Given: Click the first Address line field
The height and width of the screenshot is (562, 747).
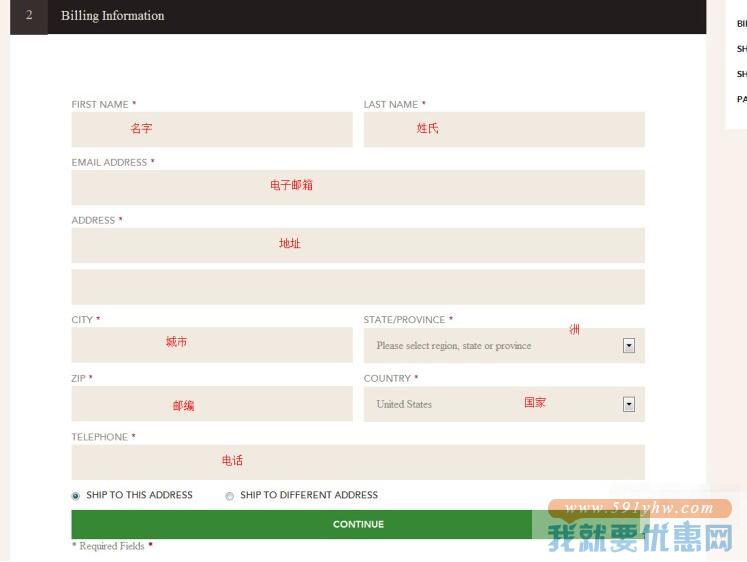Looking at the screenshot, I should coord(358,245).
